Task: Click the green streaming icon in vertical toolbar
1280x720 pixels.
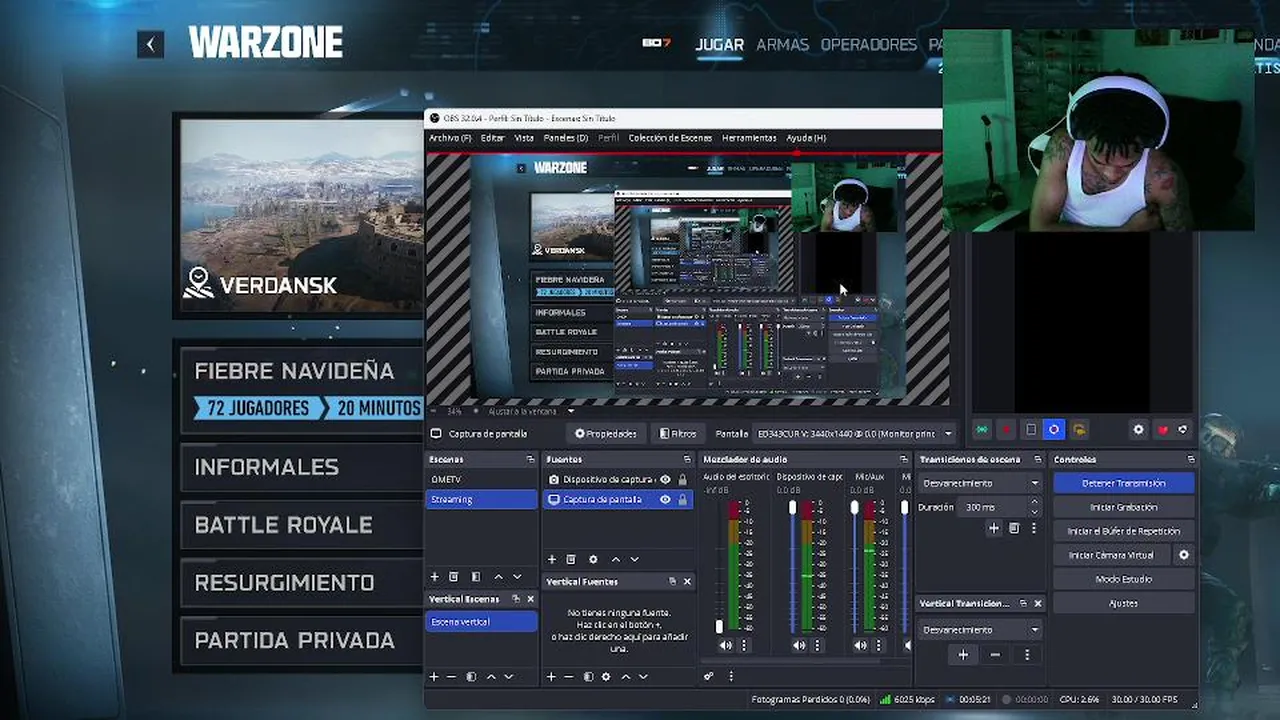Action: click(x=982, y=429)
